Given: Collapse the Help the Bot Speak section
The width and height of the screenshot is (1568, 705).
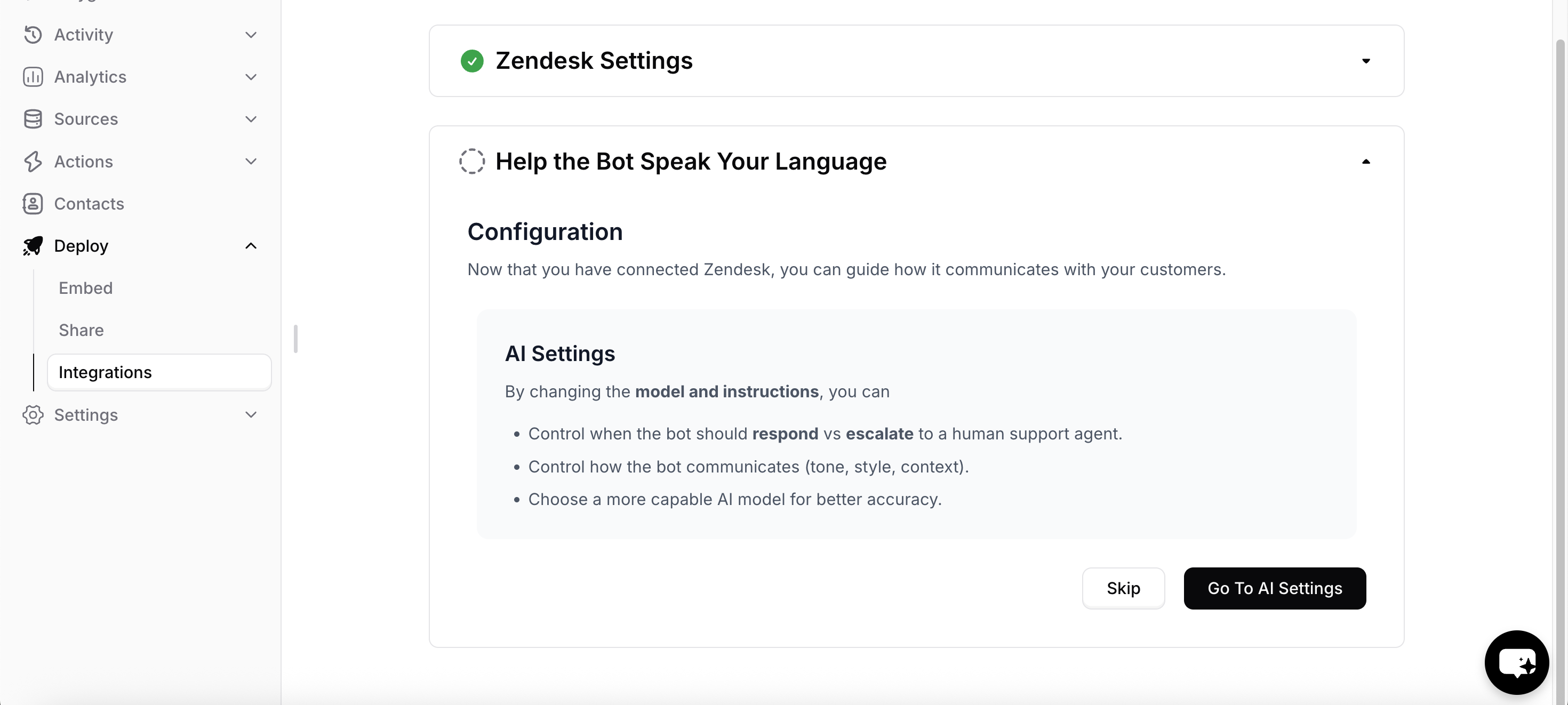Looking at the screenshot, I should (x=1366, y=162).
